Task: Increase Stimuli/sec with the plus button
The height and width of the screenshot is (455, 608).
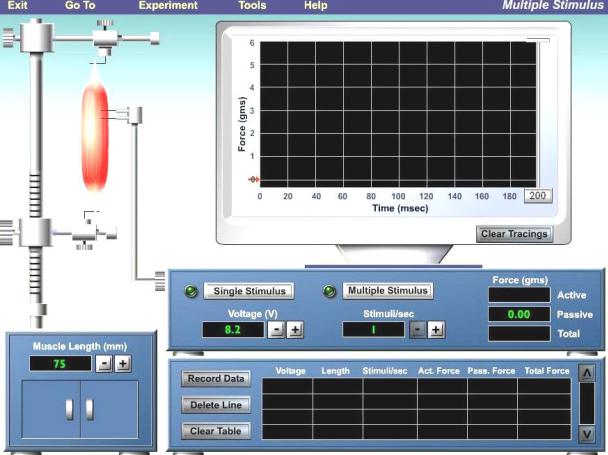Action: (x=436, y=330)
